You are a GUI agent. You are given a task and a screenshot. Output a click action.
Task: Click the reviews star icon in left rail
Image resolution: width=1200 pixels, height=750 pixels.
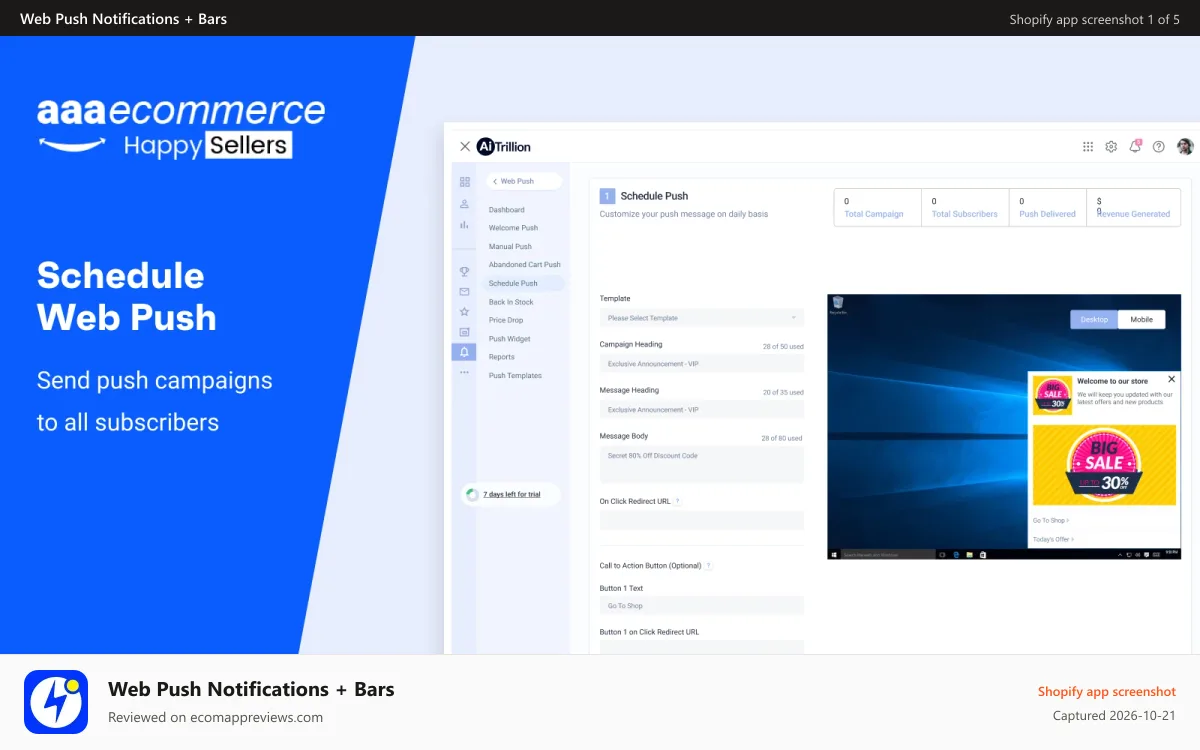pos(464,312)
